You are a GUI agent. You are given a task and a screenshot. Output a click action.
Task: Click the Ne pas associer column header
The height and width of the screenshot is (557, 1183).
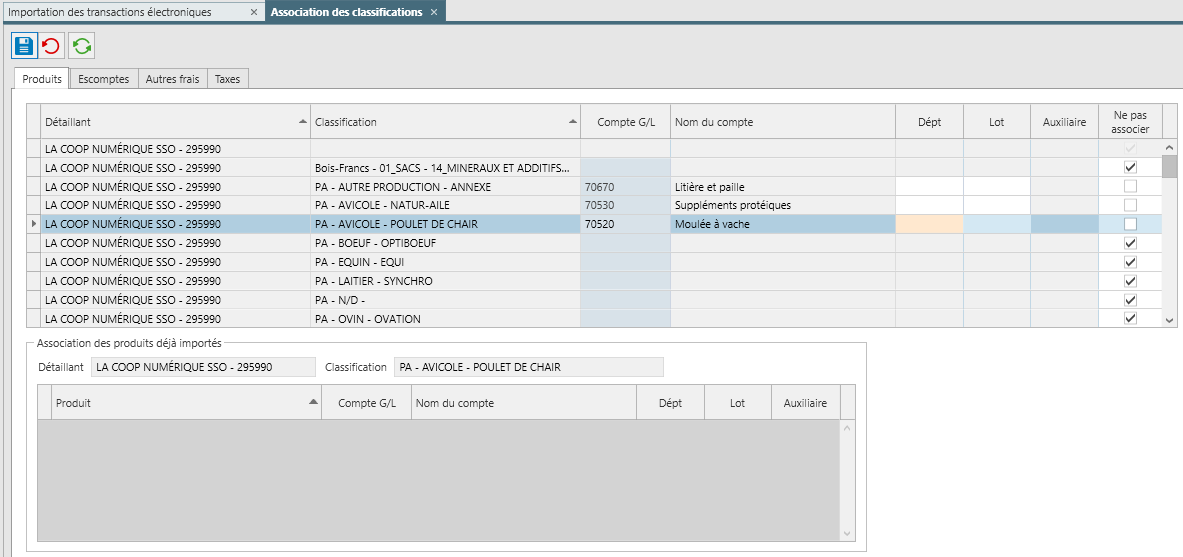click(1130, 122)
